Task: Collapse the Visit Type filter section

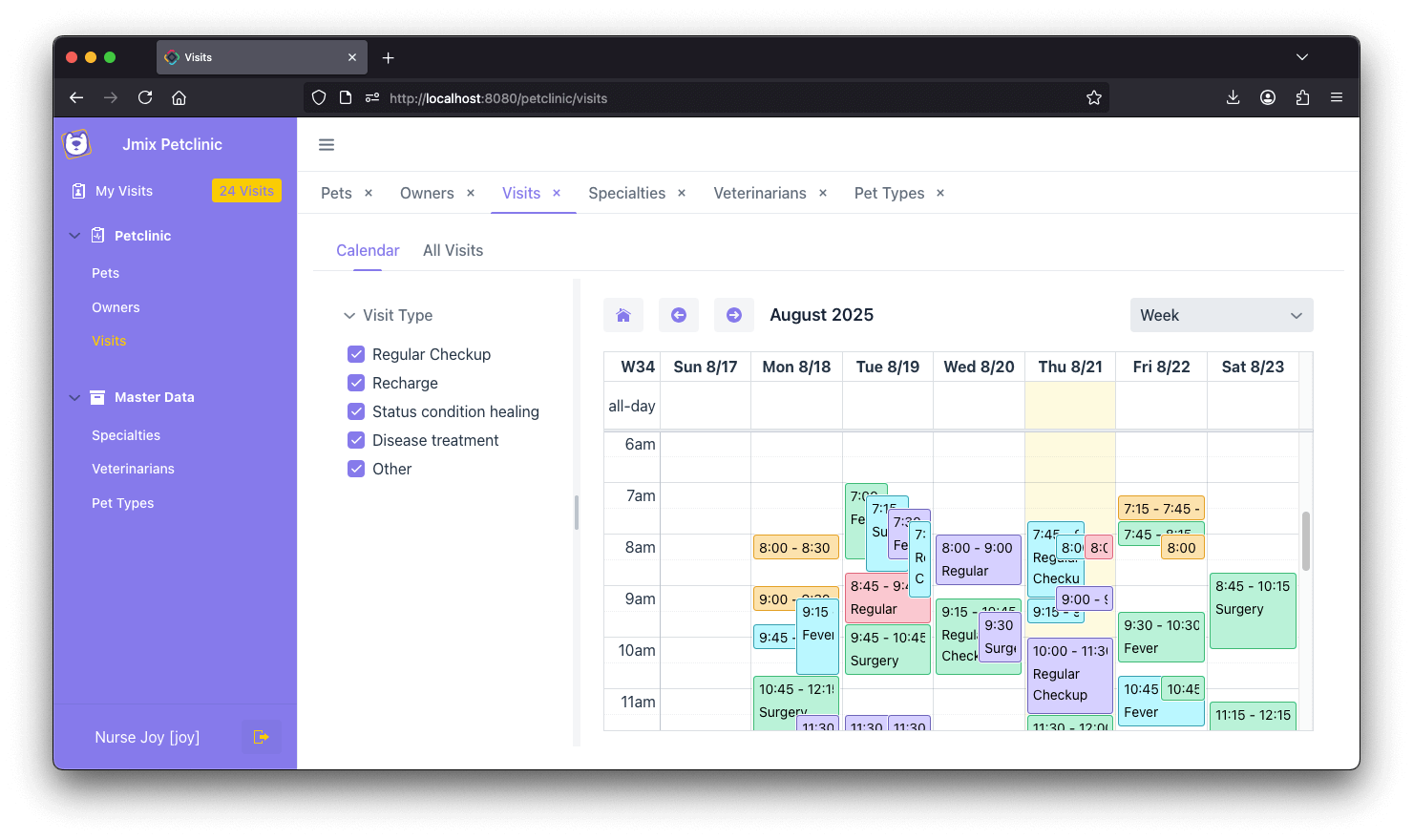Action: pyautogui.click(x=349, y=315)
